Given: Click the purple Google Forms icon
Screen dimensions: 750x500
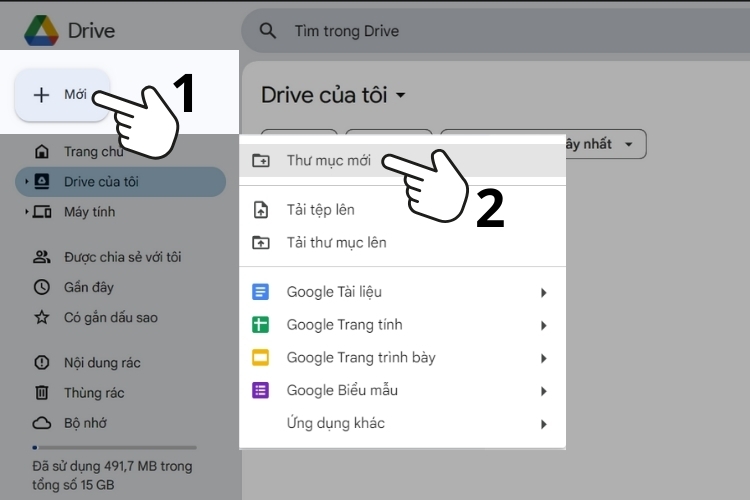Looking at the screenshot, I should coord(261,390).
